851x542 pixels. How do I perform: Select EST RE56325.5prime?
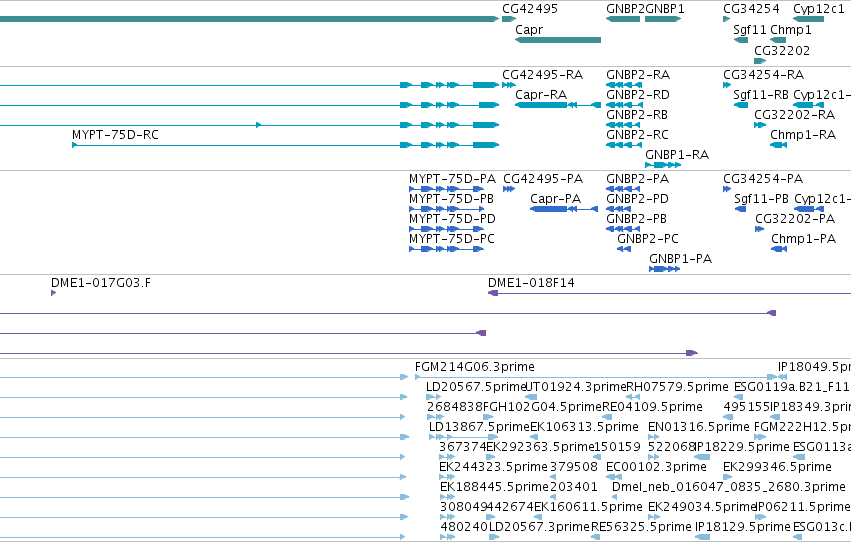coord(641,527)
